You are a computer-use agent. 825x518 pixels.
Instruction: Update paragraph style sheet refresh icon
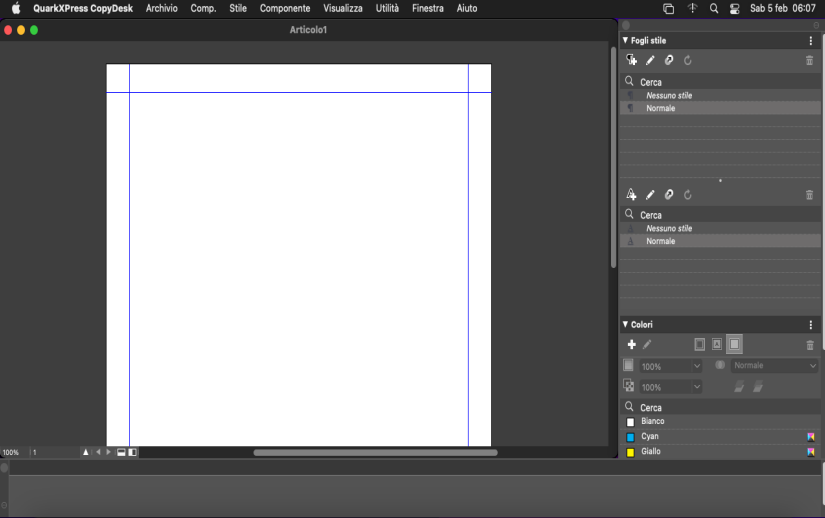coord(688,60)
